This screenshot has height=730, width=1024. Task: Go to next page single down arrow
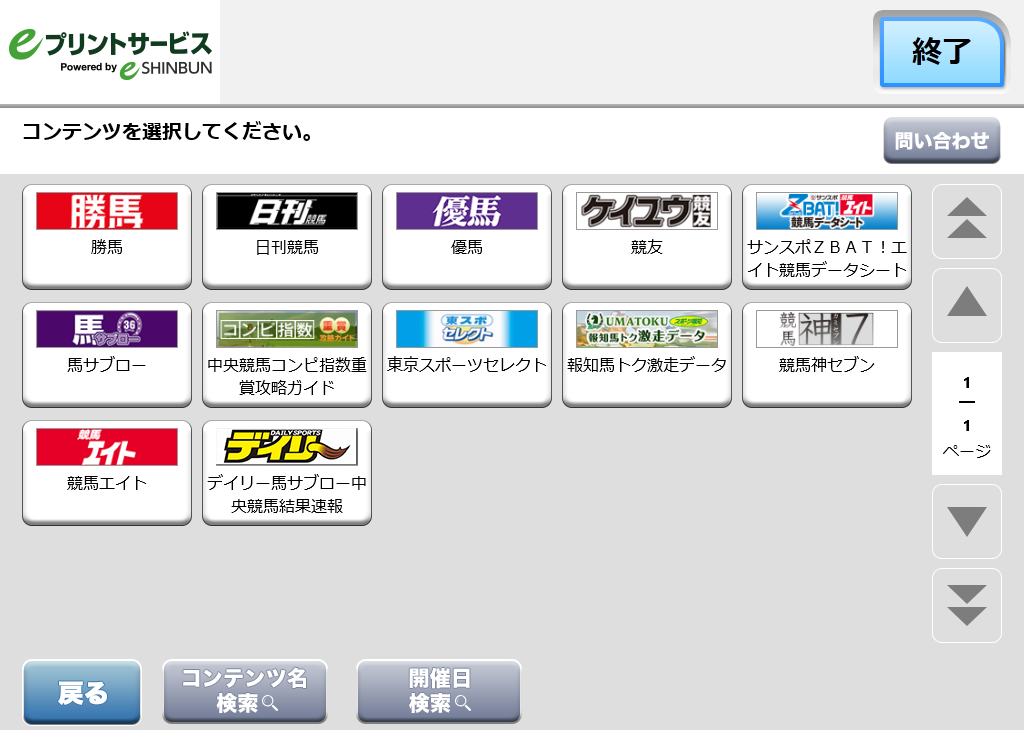[x=967, y=521]
